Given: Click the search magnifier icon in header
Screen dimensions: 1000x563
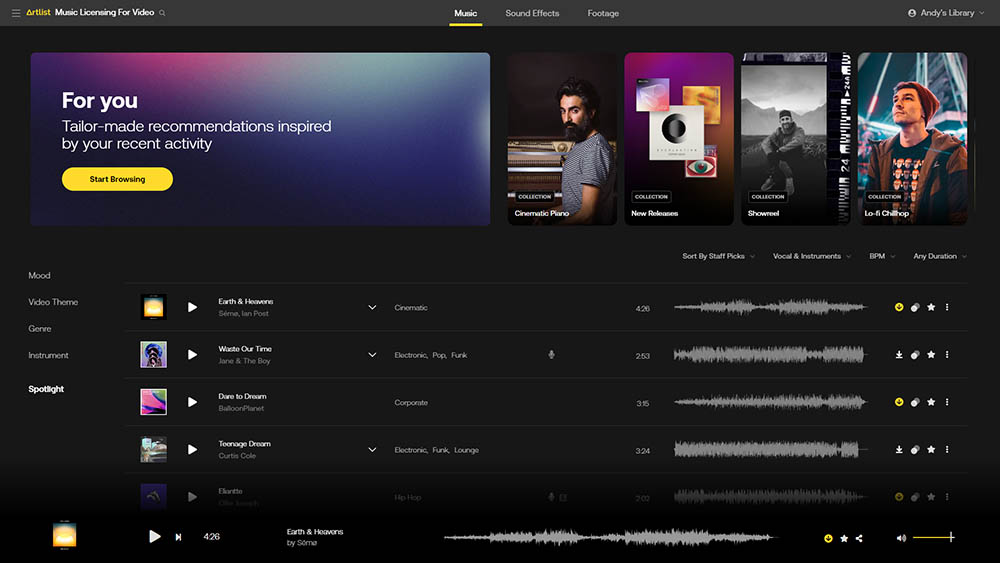Looking at the screenshot, I should [163, 13].
